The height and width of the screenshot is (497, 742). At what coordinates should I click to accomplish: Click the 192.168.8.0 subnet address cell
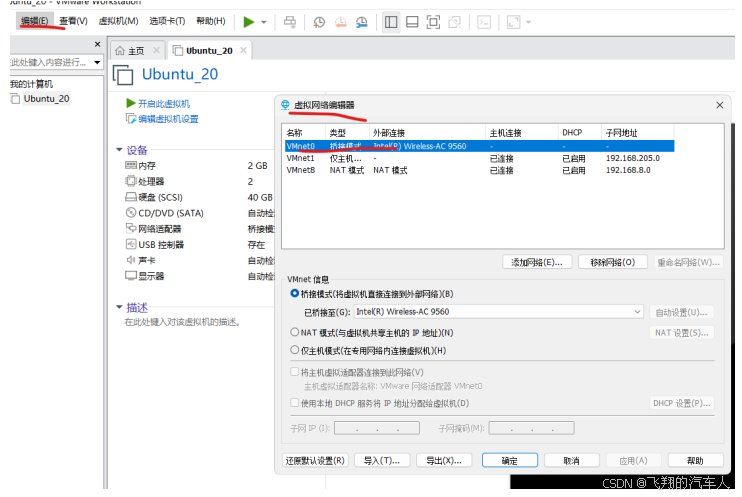(628, 170)
